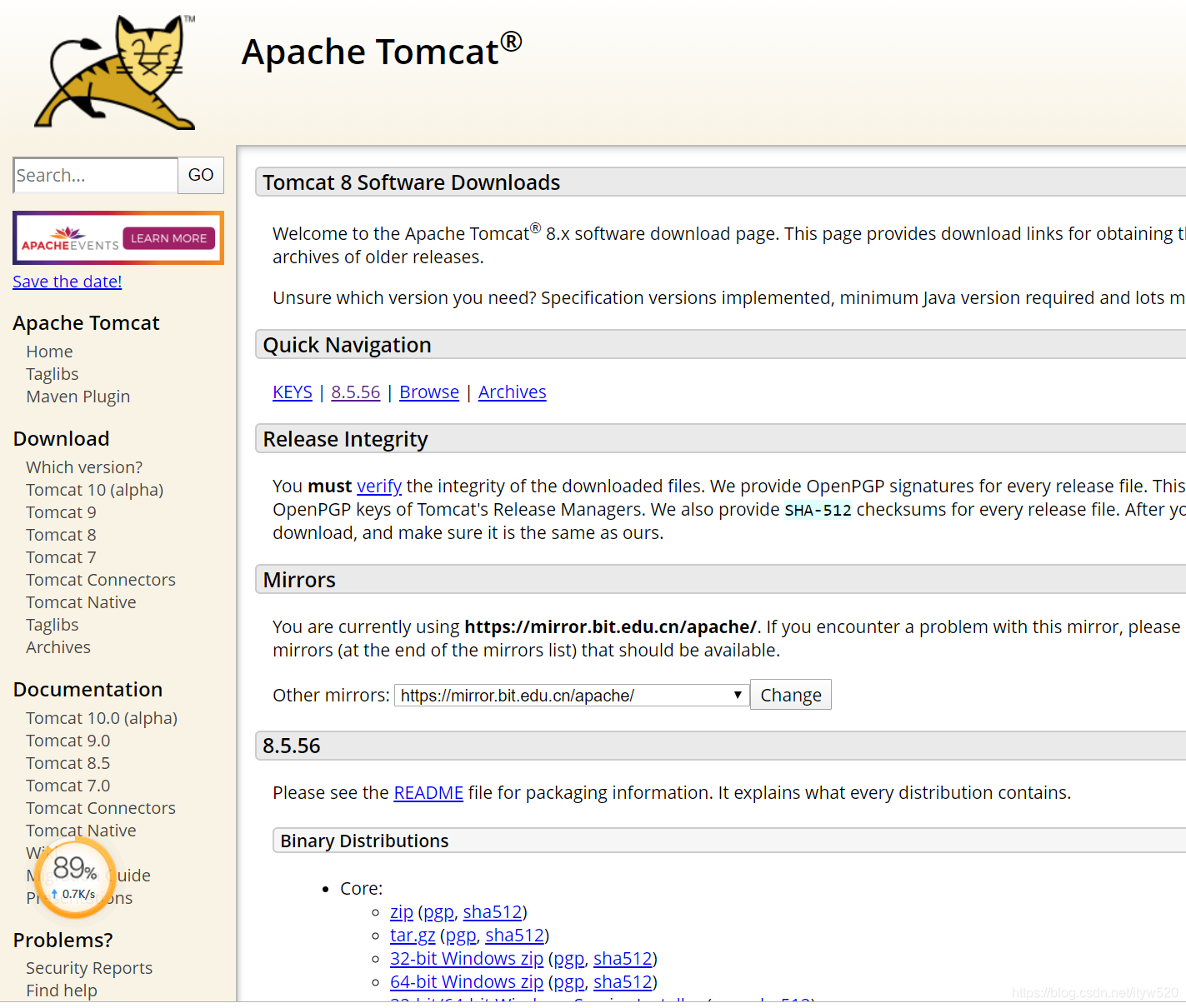Visit the Archives link in Quick Navigation
Screen dimensions: 1186x1008
512,392
